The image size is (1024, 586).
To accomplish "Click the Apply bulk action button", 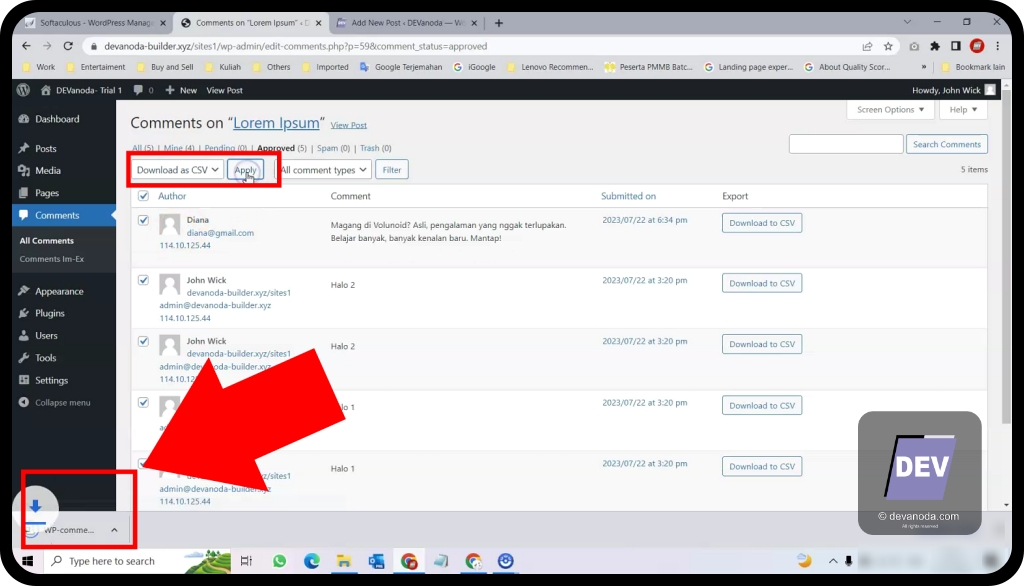I will click(x=246, y=170).
